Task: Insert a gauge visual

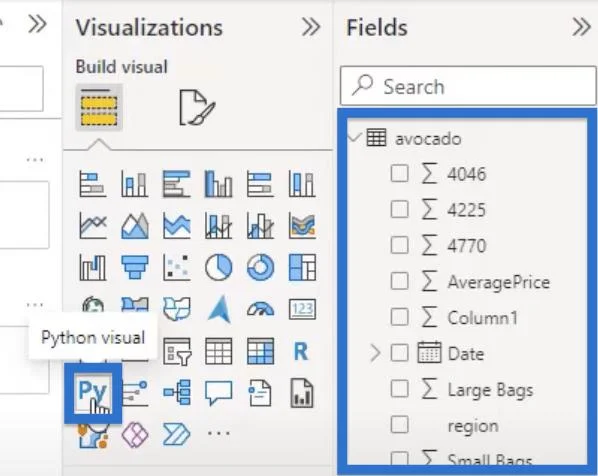Action: (x=260, y=309)
